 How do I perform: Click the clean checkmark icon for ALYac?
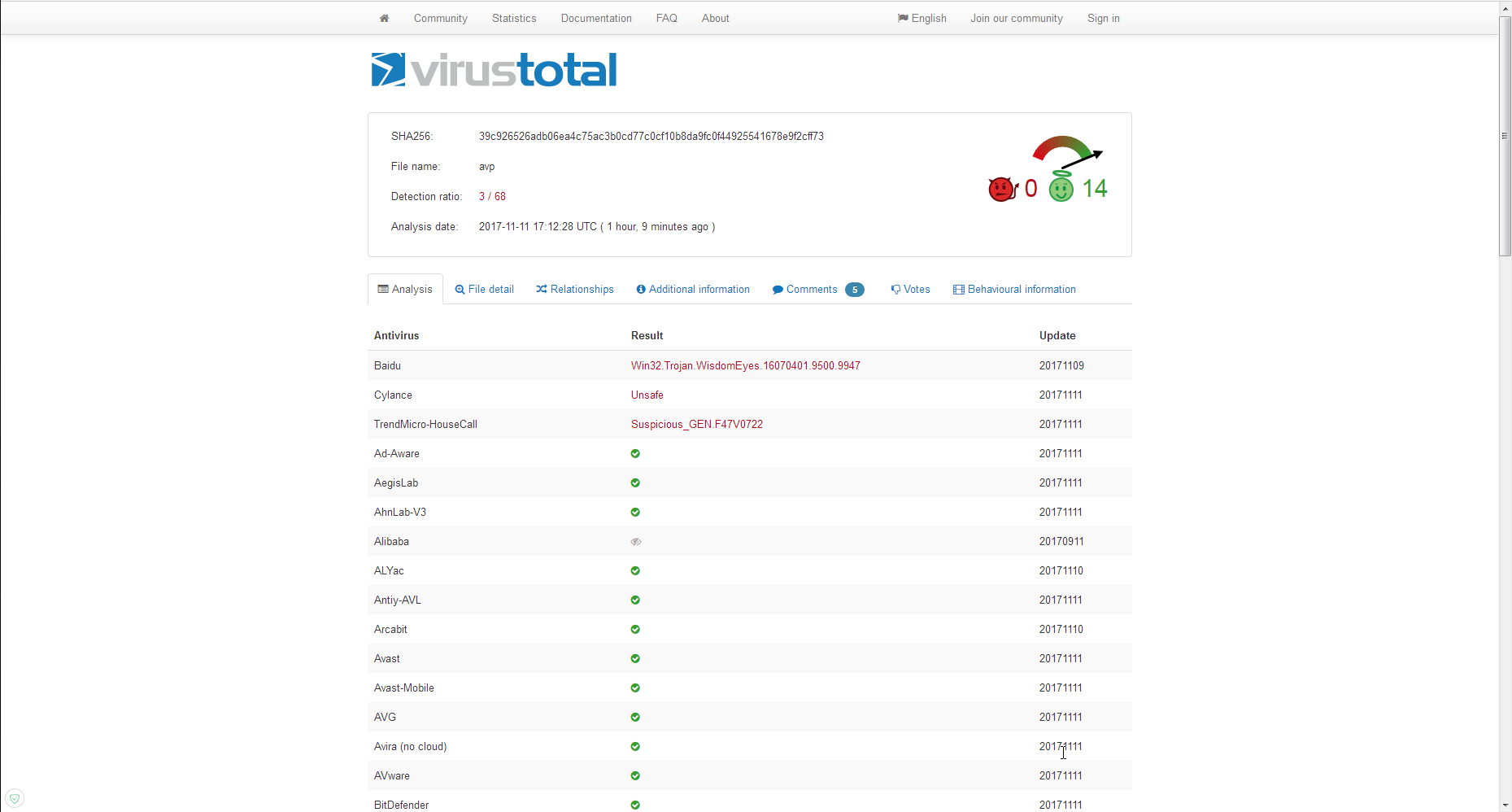(635, 571)
